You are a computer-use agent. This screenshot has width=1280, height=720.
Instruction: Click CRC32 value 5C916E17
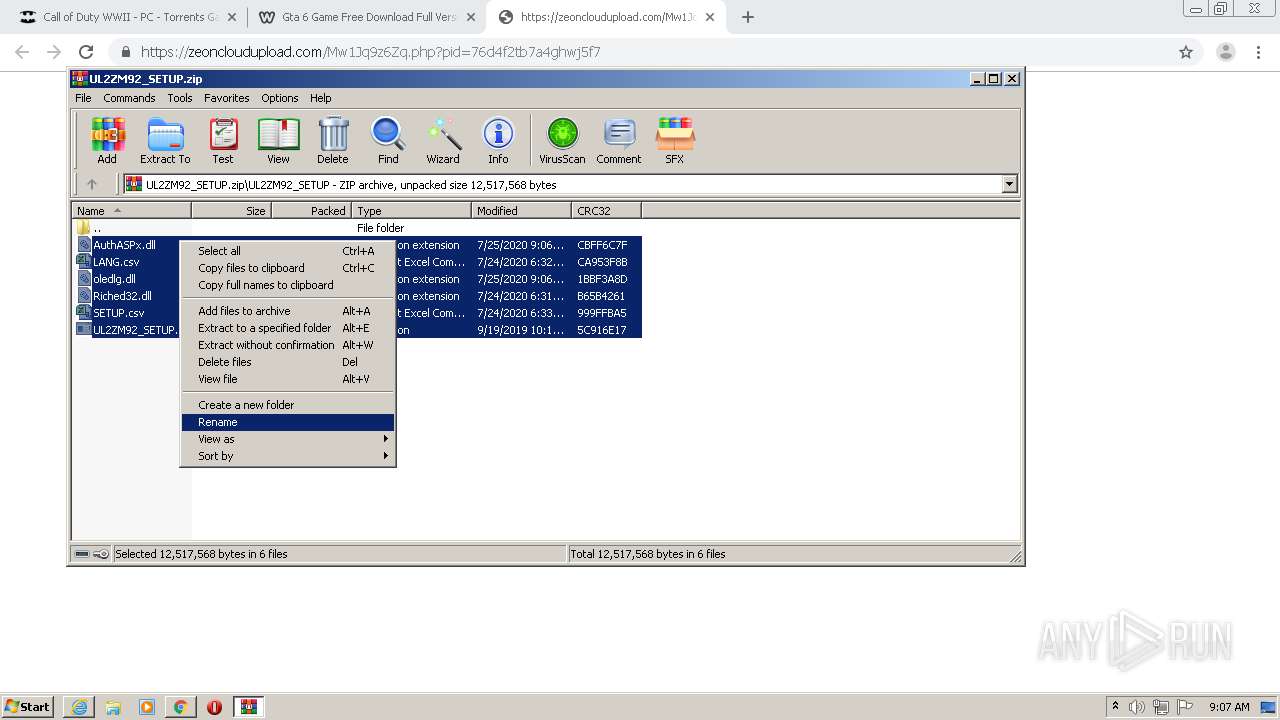[x=602, y=330]
